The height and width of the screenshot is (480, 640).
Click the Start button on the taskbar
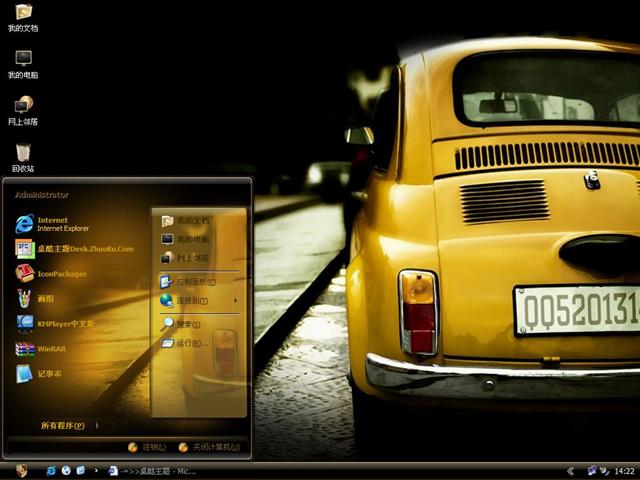click(20, 470)
